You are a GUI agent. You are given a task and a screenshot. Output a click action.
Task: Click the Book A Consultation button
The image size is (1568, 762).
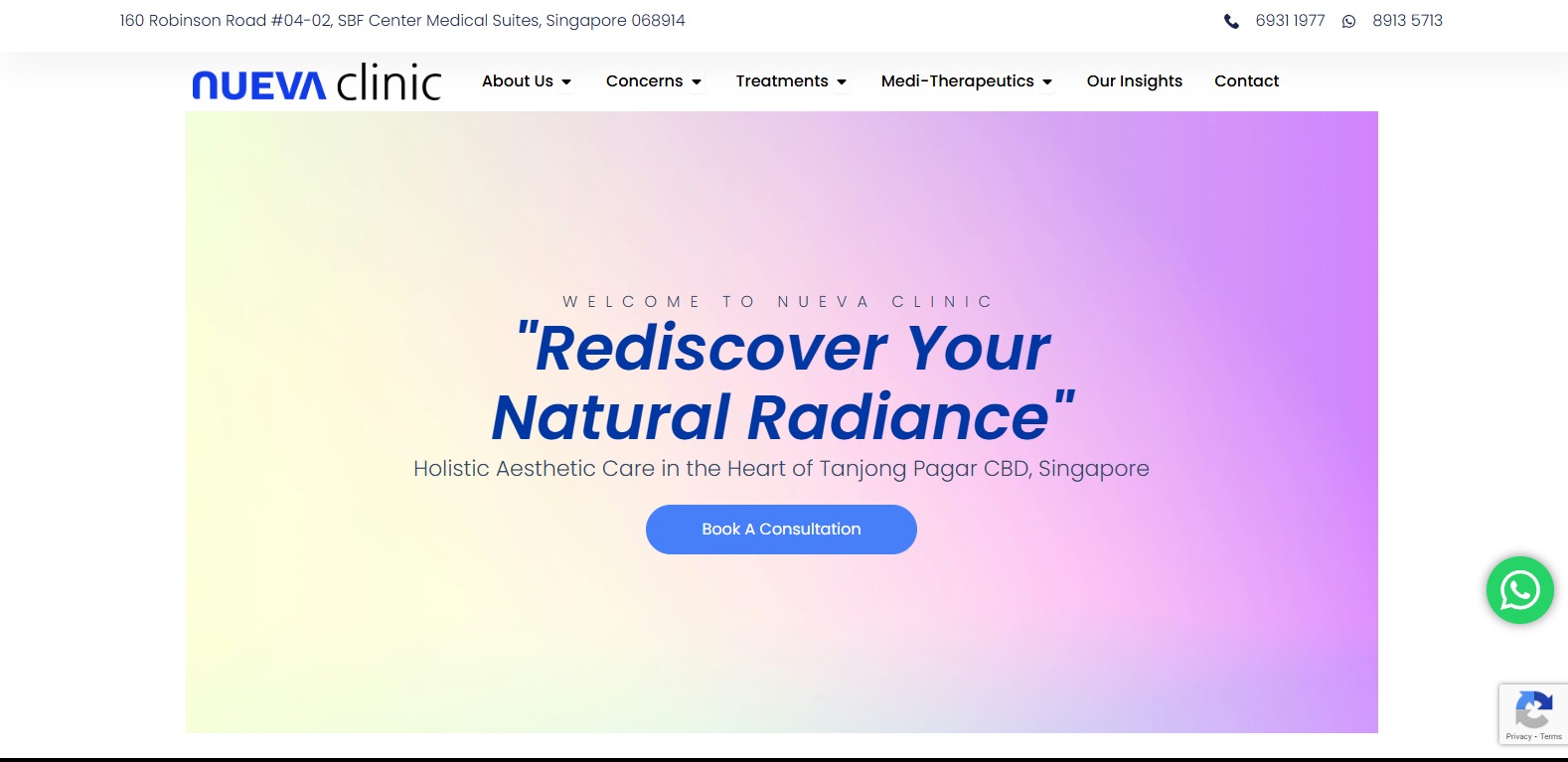(781, 530)
